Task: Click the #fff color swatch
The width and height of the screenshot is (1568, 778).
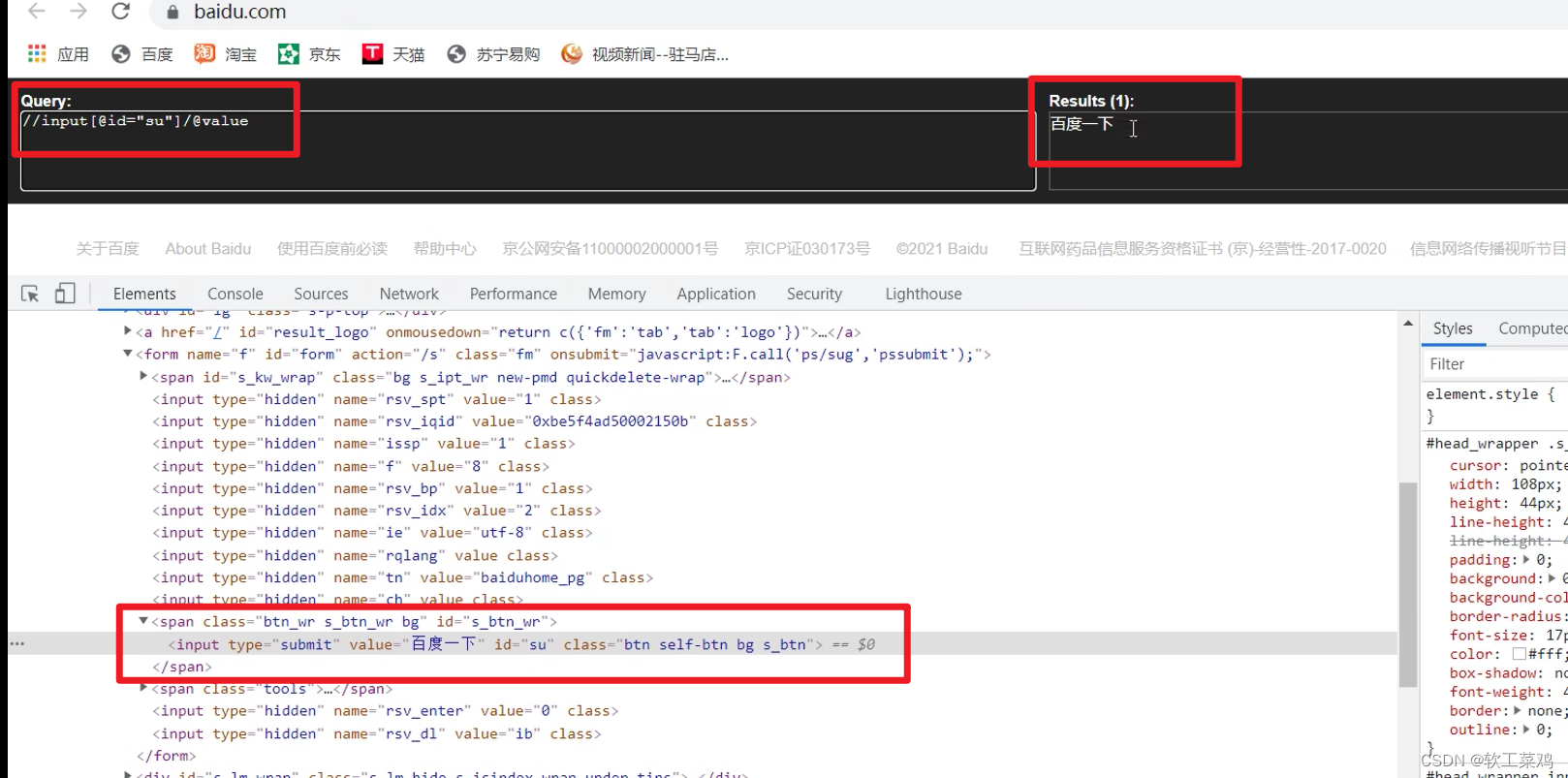Action: click(1520, 654)
